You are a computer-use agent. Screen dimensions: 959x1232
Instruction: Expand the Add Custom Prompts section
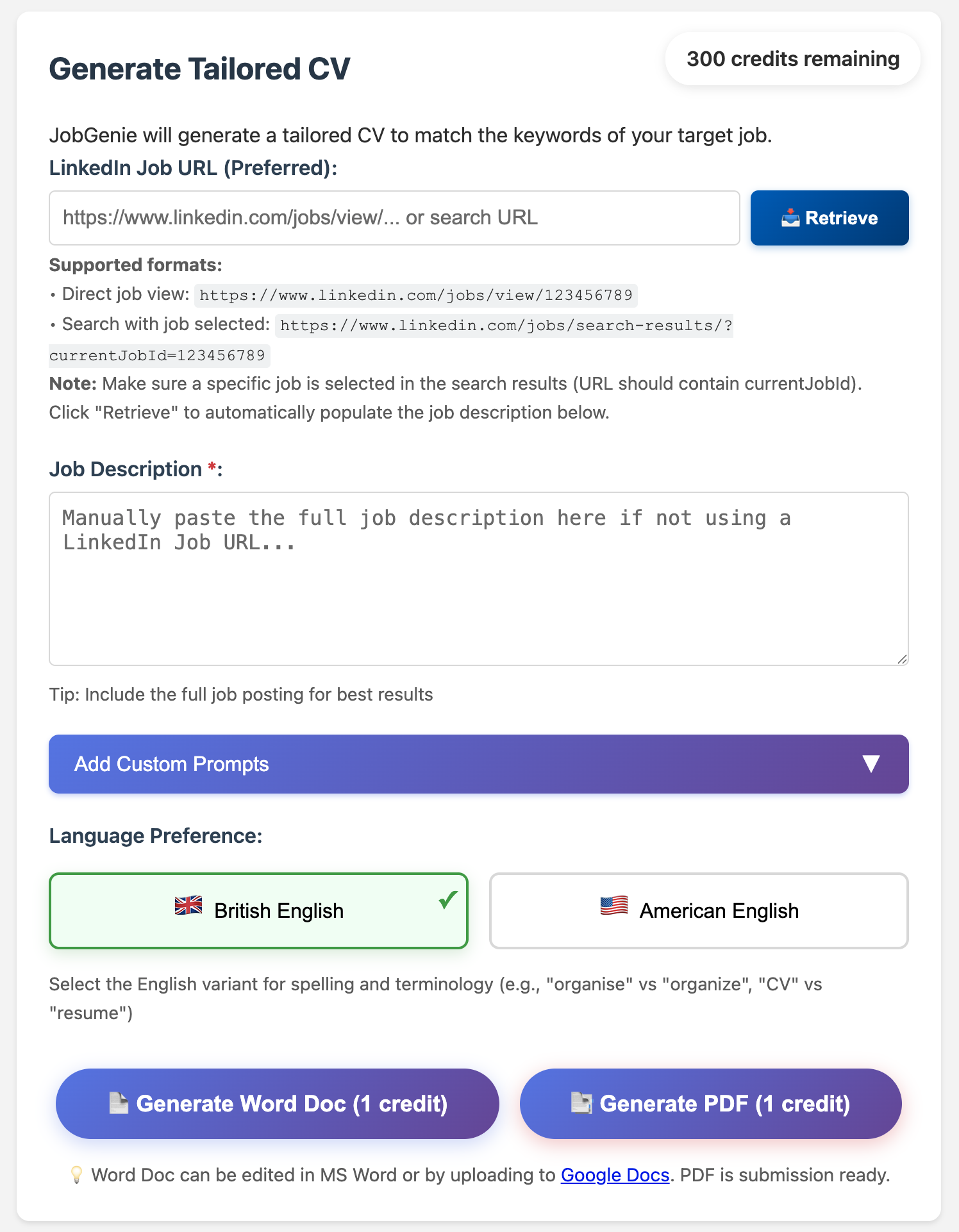(478, 764)
